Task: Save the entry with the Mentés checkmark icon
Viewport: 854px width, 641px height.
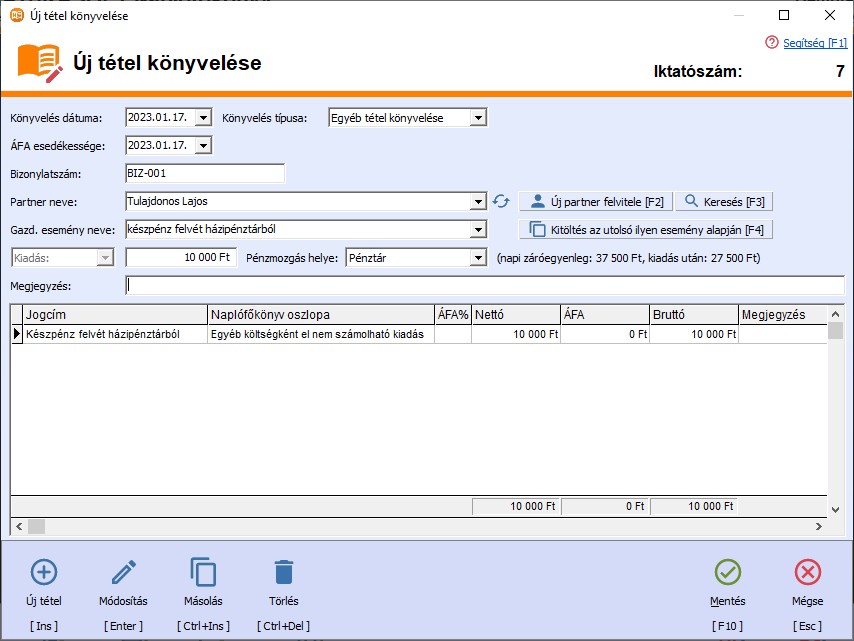Action: (x=728, y=573)
